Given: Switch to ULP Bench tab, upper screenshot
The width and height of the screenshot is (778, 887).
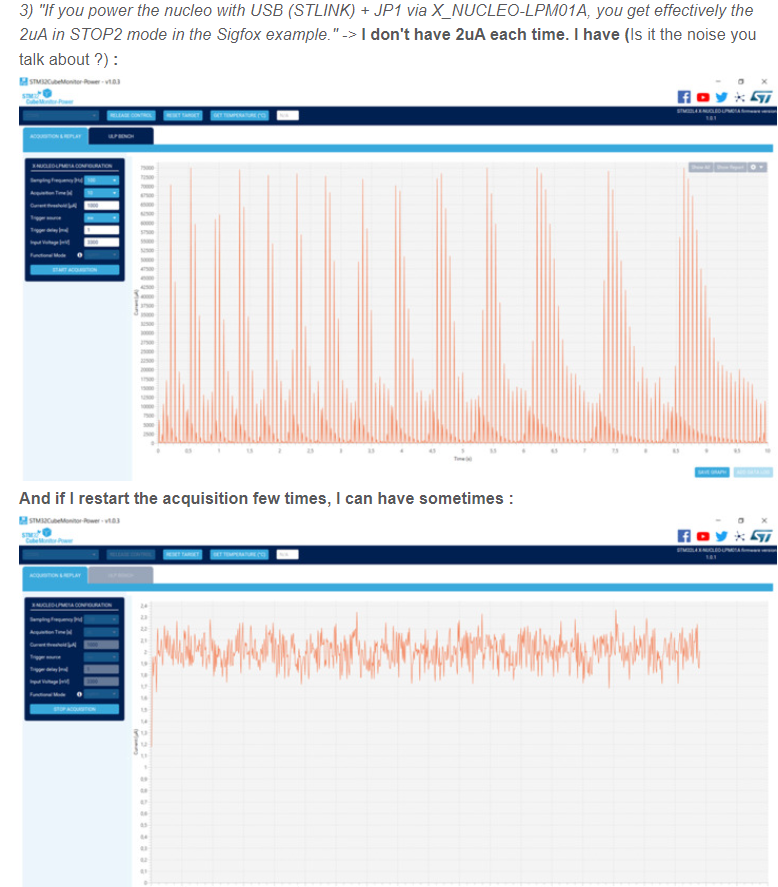Looking at the screenshot, I should point(121,136).
